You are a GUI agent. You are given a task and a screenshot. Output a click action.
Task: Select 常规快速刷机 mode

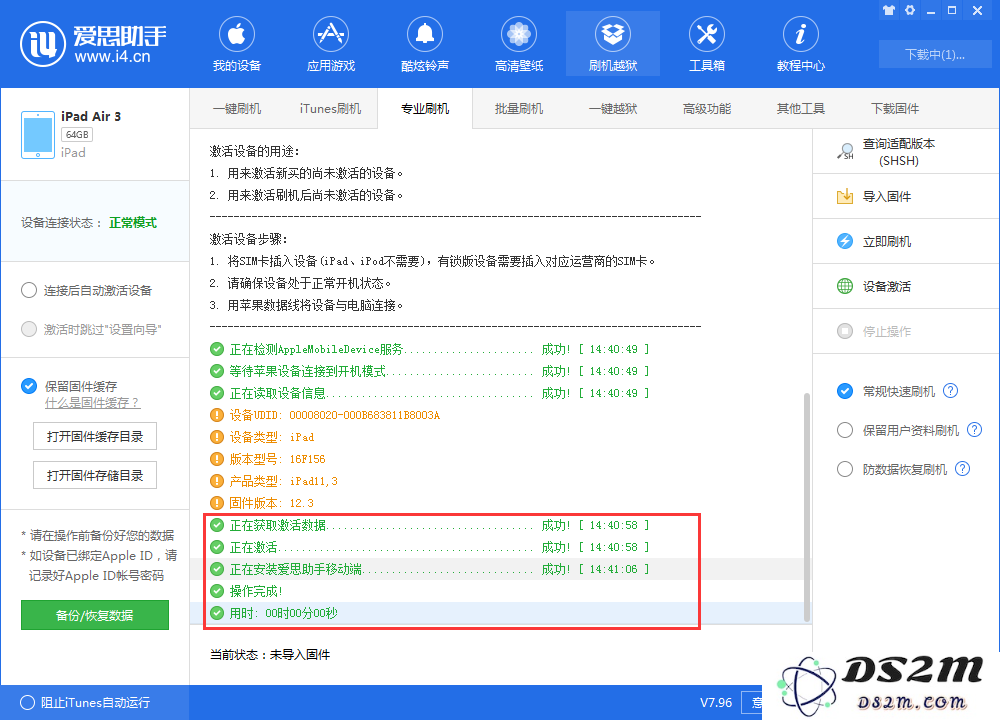coord(845,391)
